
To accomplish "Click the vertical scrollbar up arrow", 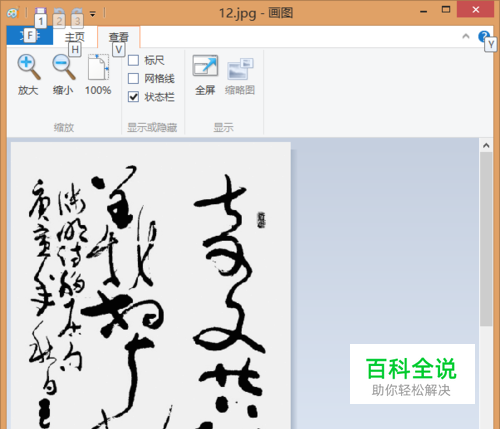I will tap(486, 145).
